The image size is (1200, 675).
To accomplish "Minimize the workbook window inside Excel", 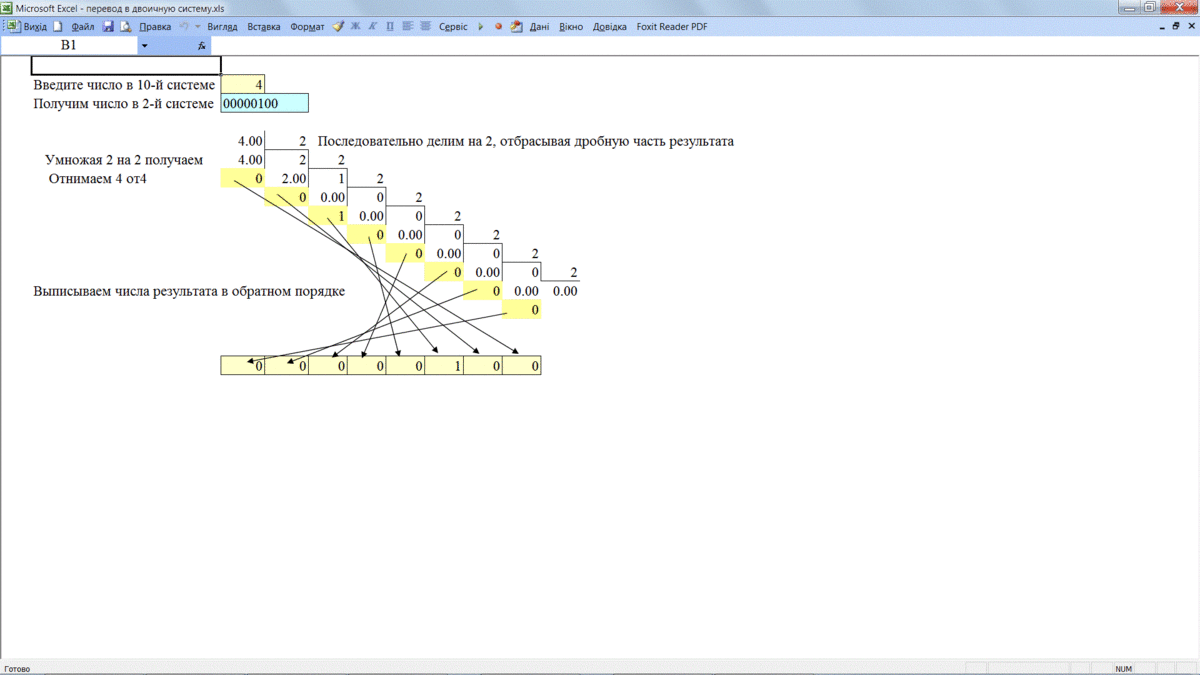I will 1160,27.
